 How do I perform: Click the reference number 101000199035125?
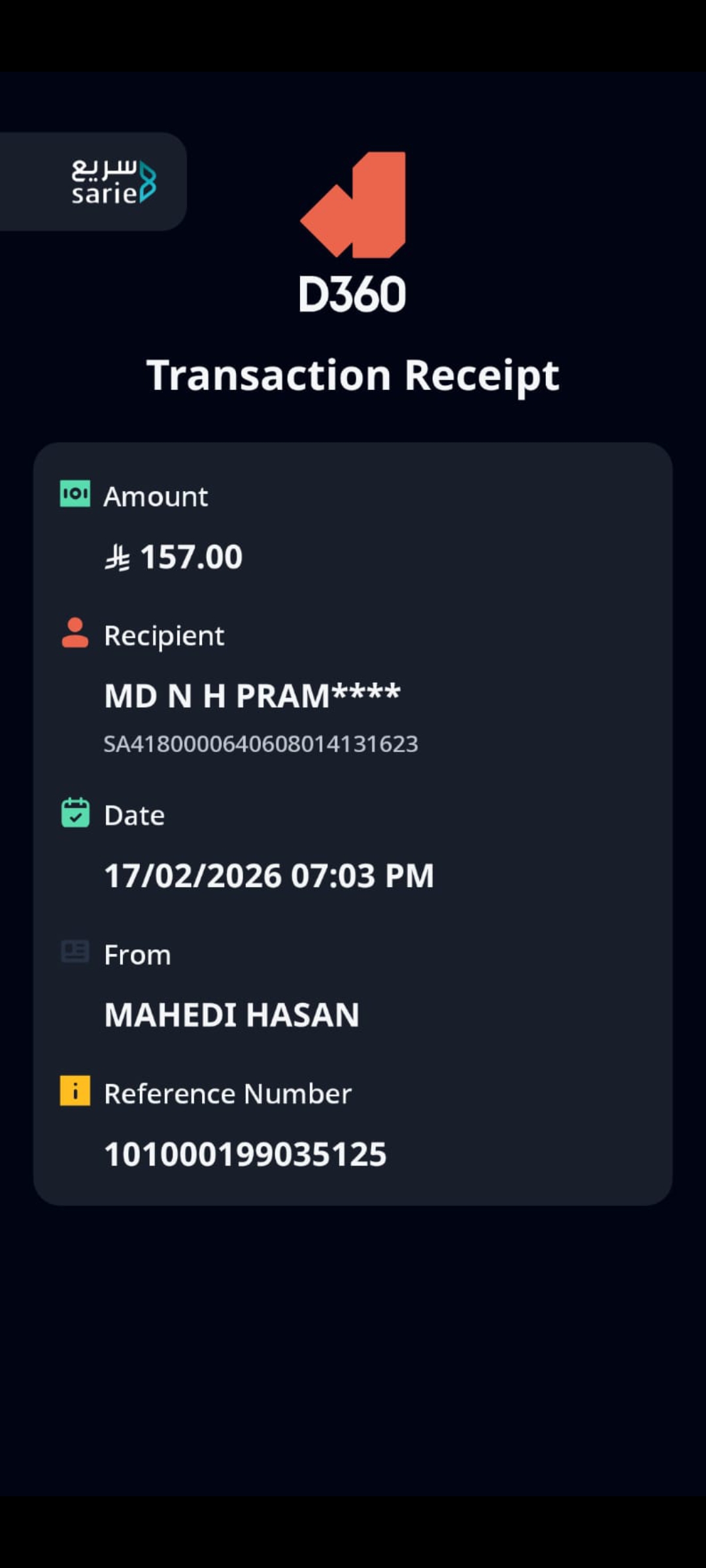[245, 1154]
